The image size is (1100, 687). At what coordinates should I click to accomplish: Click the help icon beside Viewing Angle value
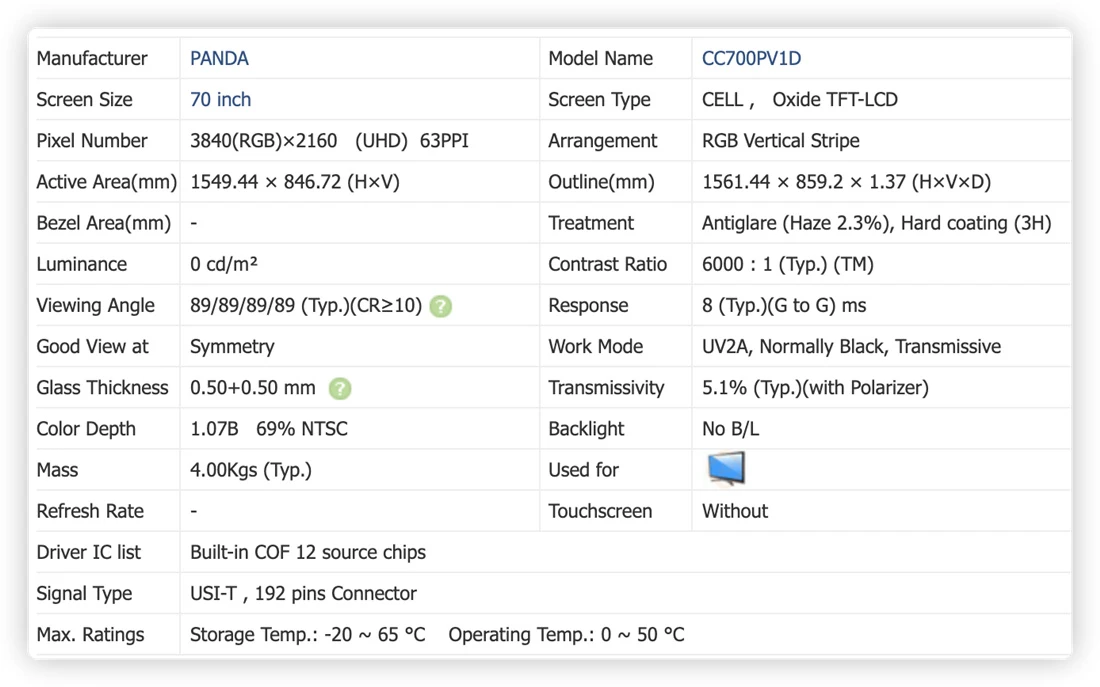(441, 306)
